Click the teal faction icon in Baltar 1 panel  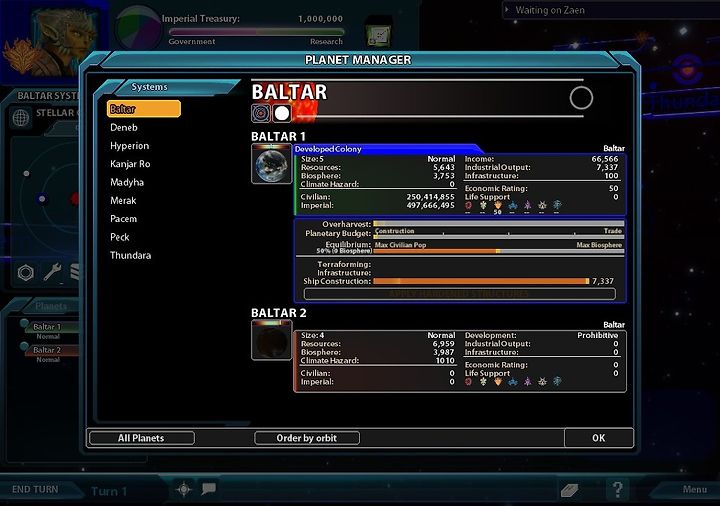point(557,205)
